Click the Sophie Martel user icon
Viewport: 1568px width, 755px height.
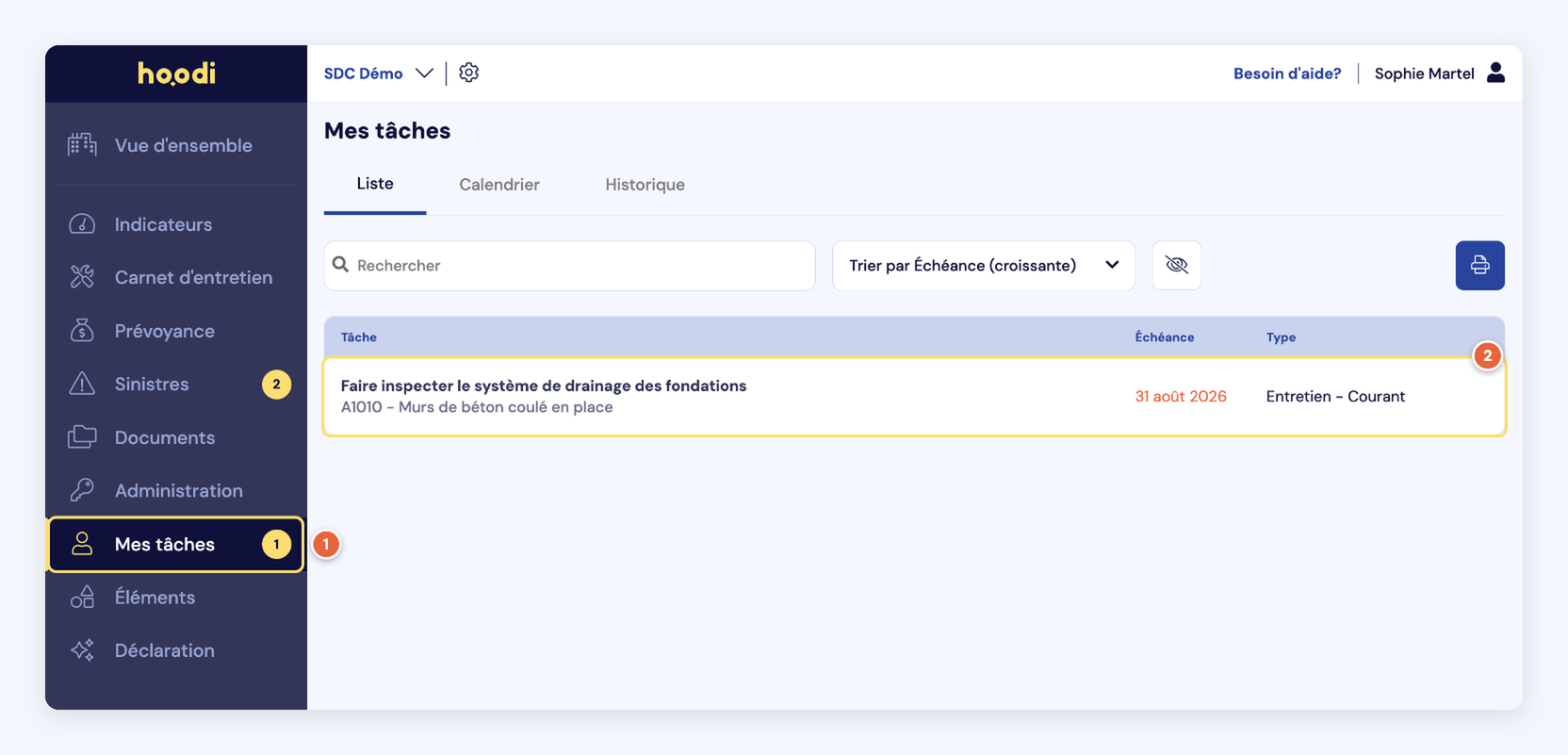click(x=1495, y=73)
